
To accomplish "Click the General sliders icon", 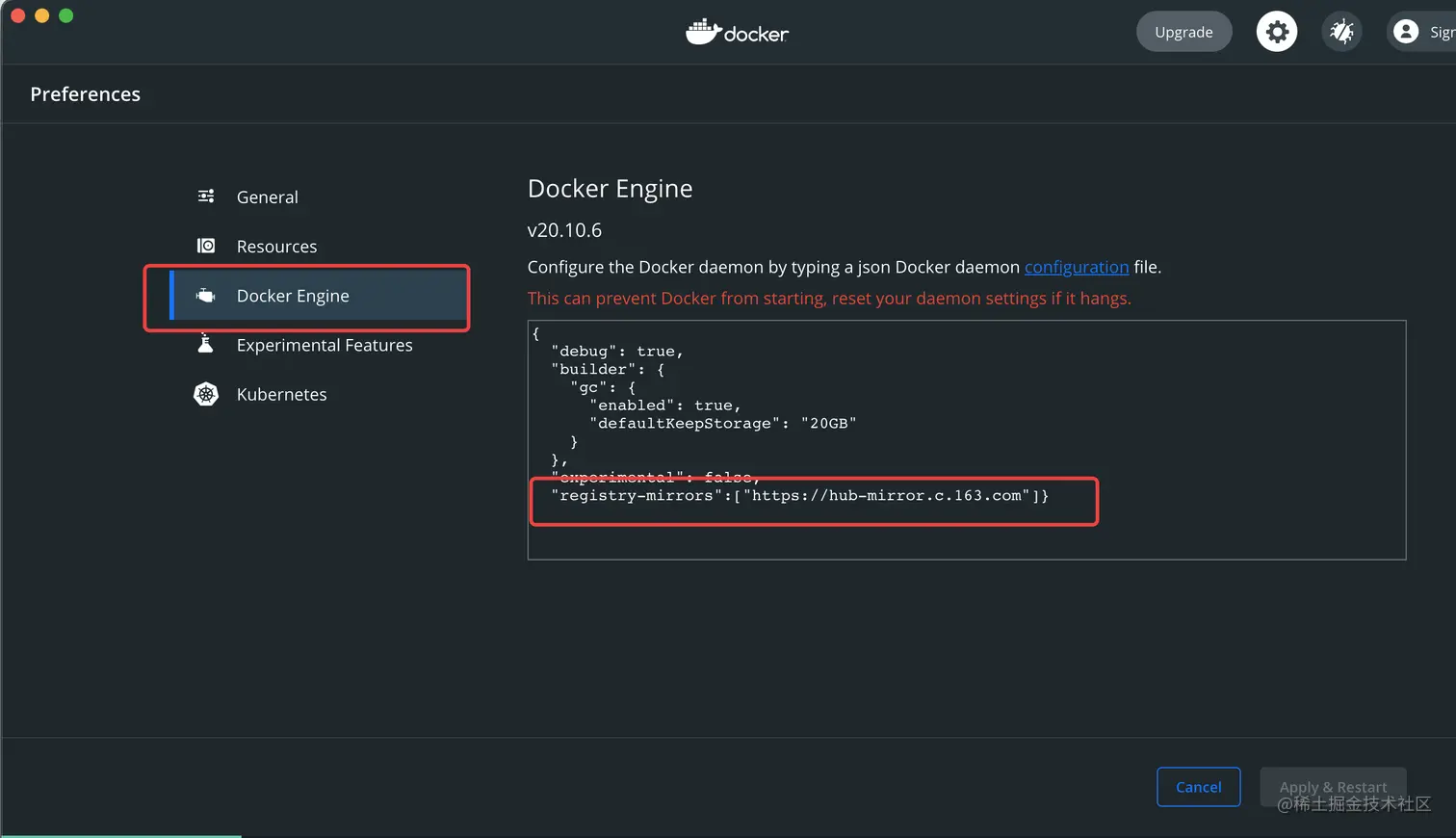I will [206, 196].
